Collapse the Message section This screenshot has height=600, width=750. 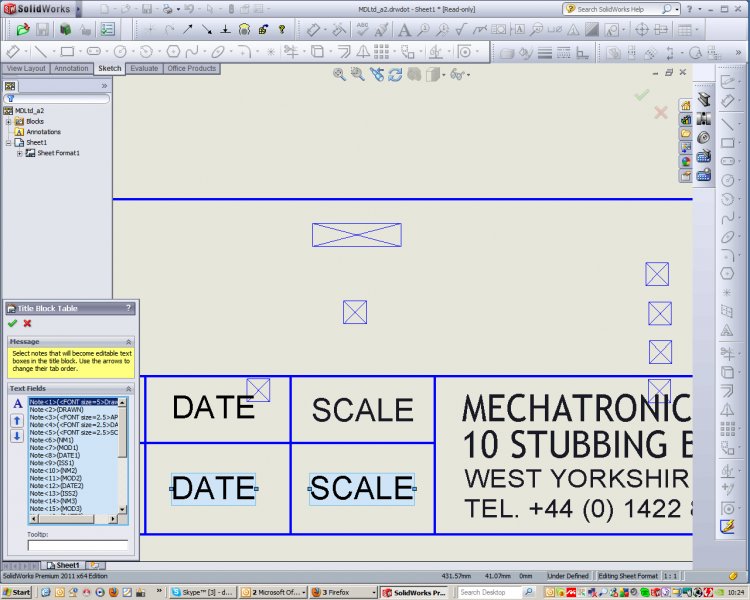coord(128,342)
